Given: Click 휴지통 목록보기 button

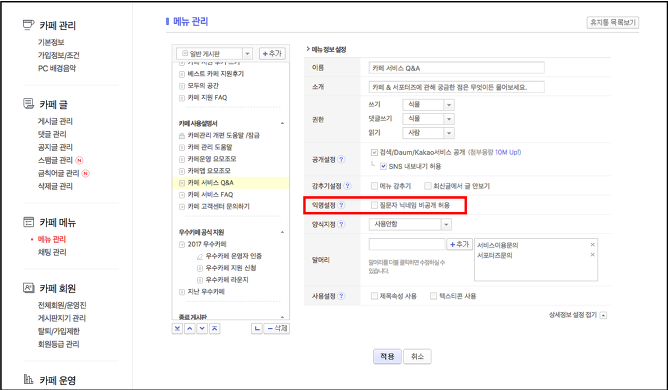Looking at the screenshot, I should coord(613,22).
